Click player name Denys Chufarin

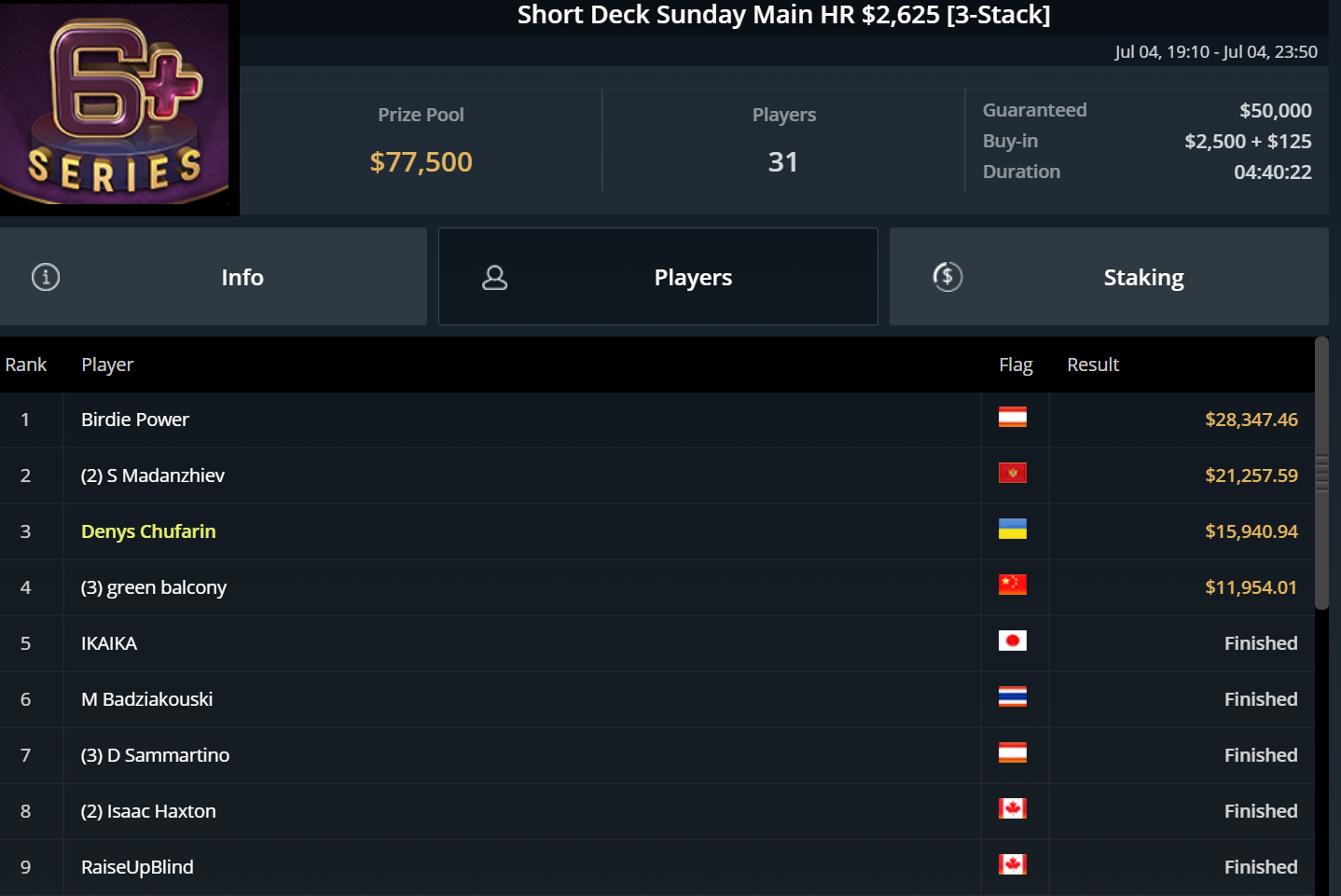148,531
